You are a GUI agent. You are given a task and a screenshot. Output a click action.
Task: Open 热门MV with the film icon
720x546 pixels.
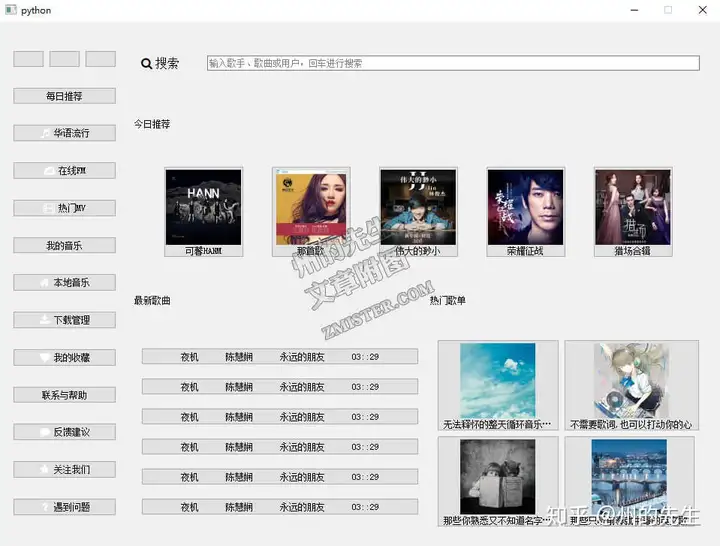pyautogui.click(x=64, y=208)
